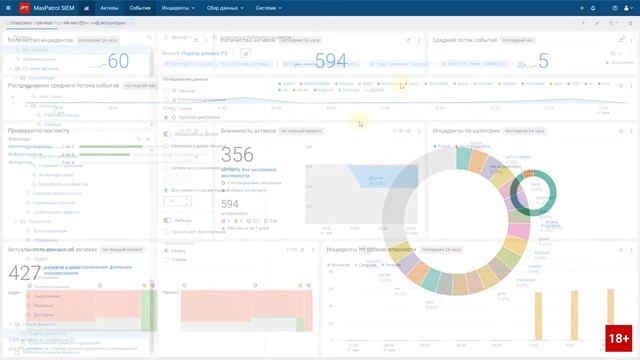Click the first green checklist progress bar
This screenshot has width=640, height=360.
pos(111,146)
